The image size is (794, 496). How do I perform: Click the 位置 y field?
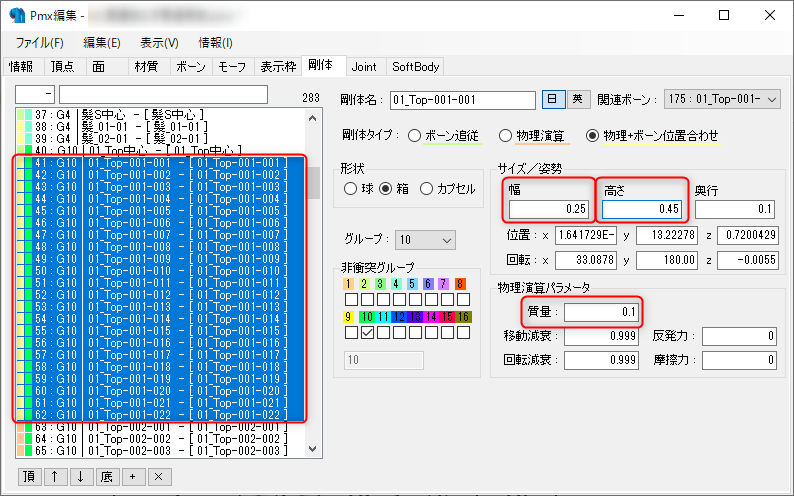[667, 235]
